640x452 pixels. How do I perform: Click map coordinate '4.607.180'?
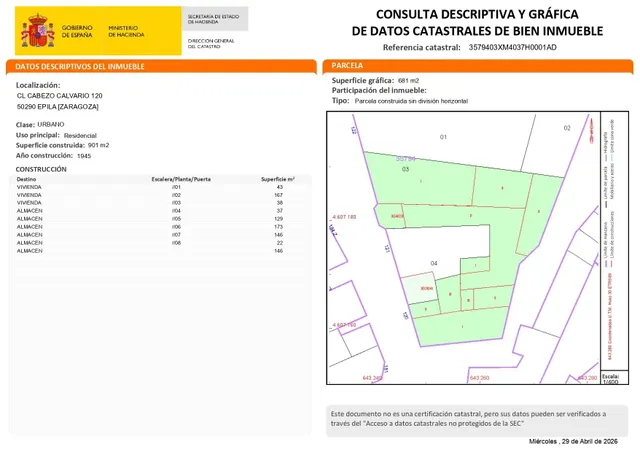point(344,217)
